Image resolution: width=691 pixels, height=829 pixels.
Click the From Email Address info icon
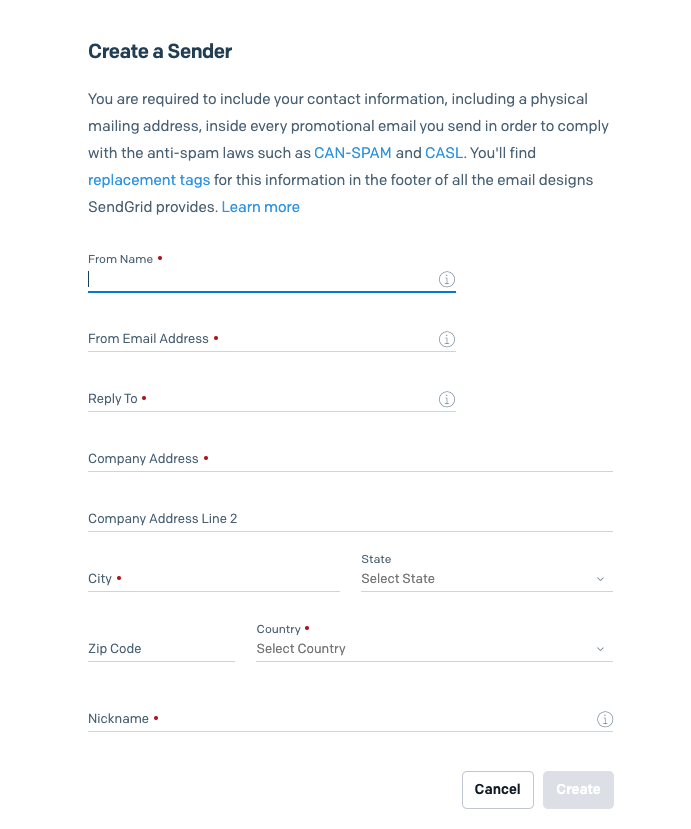[447, 339]
